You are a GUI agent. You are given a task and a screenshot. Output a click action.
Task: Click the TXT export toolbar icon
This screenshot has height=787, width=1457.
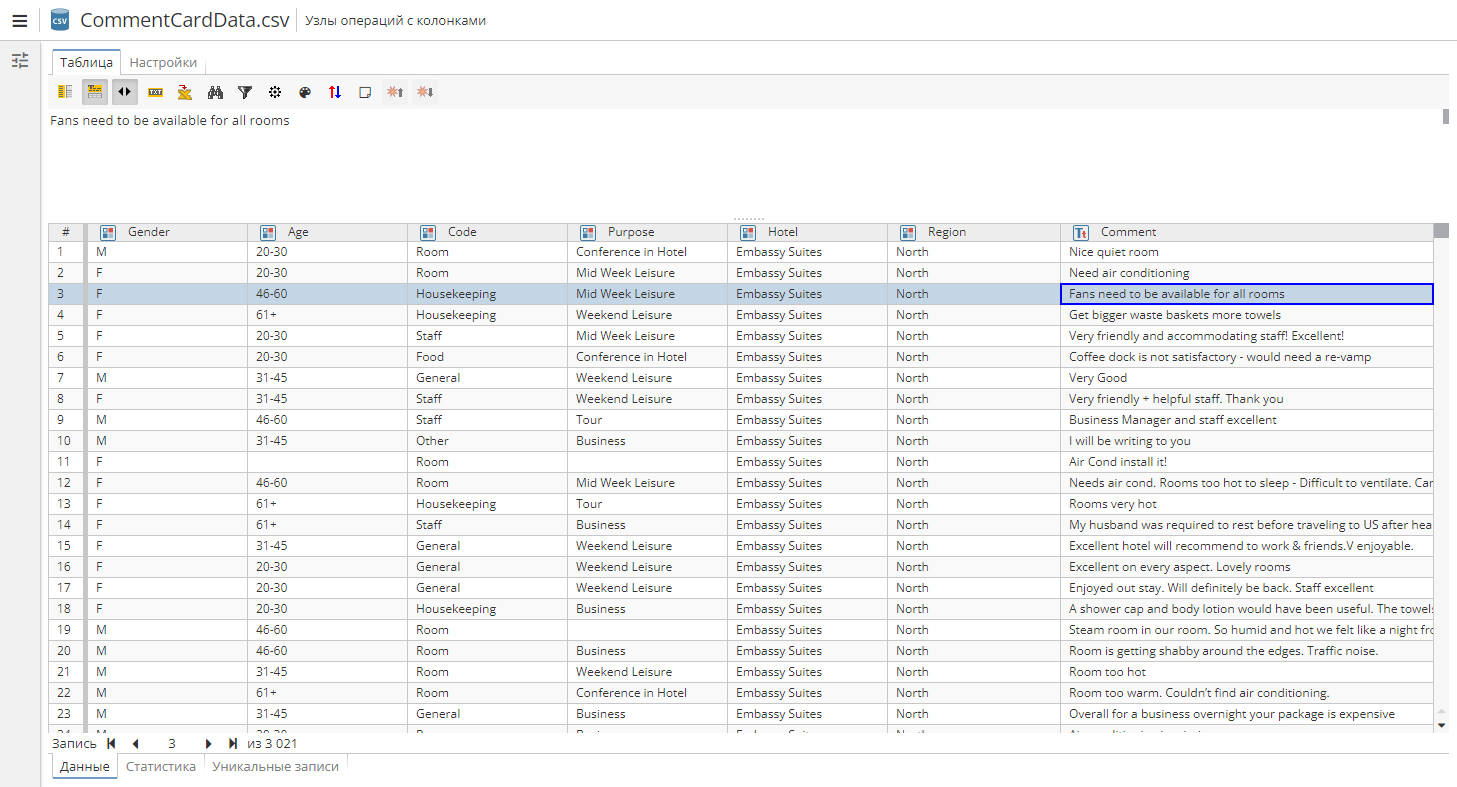click(155, 92)
